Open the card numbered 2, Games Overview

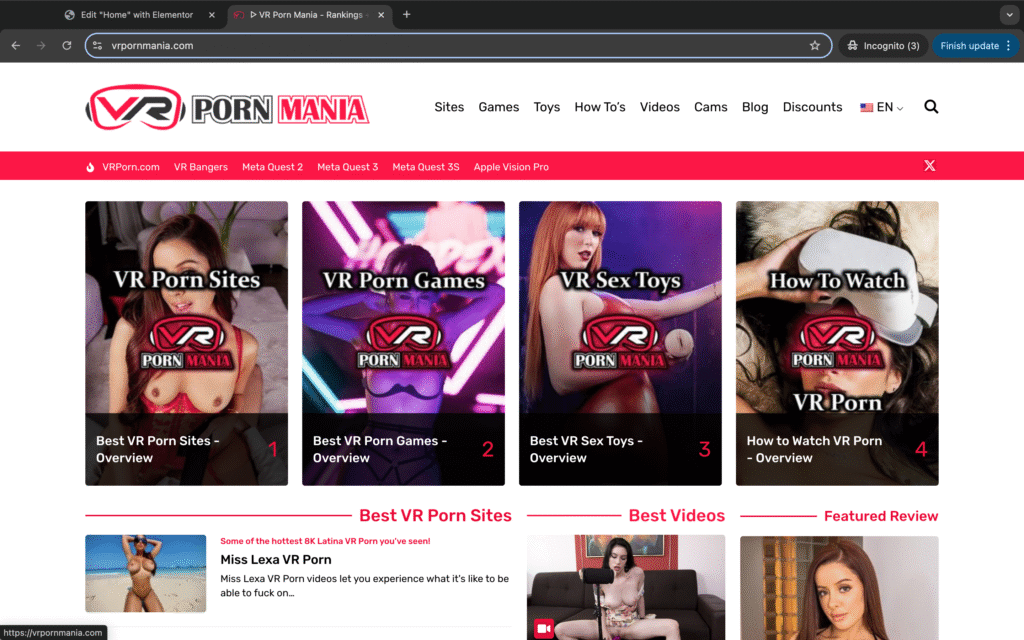(403, 344)
